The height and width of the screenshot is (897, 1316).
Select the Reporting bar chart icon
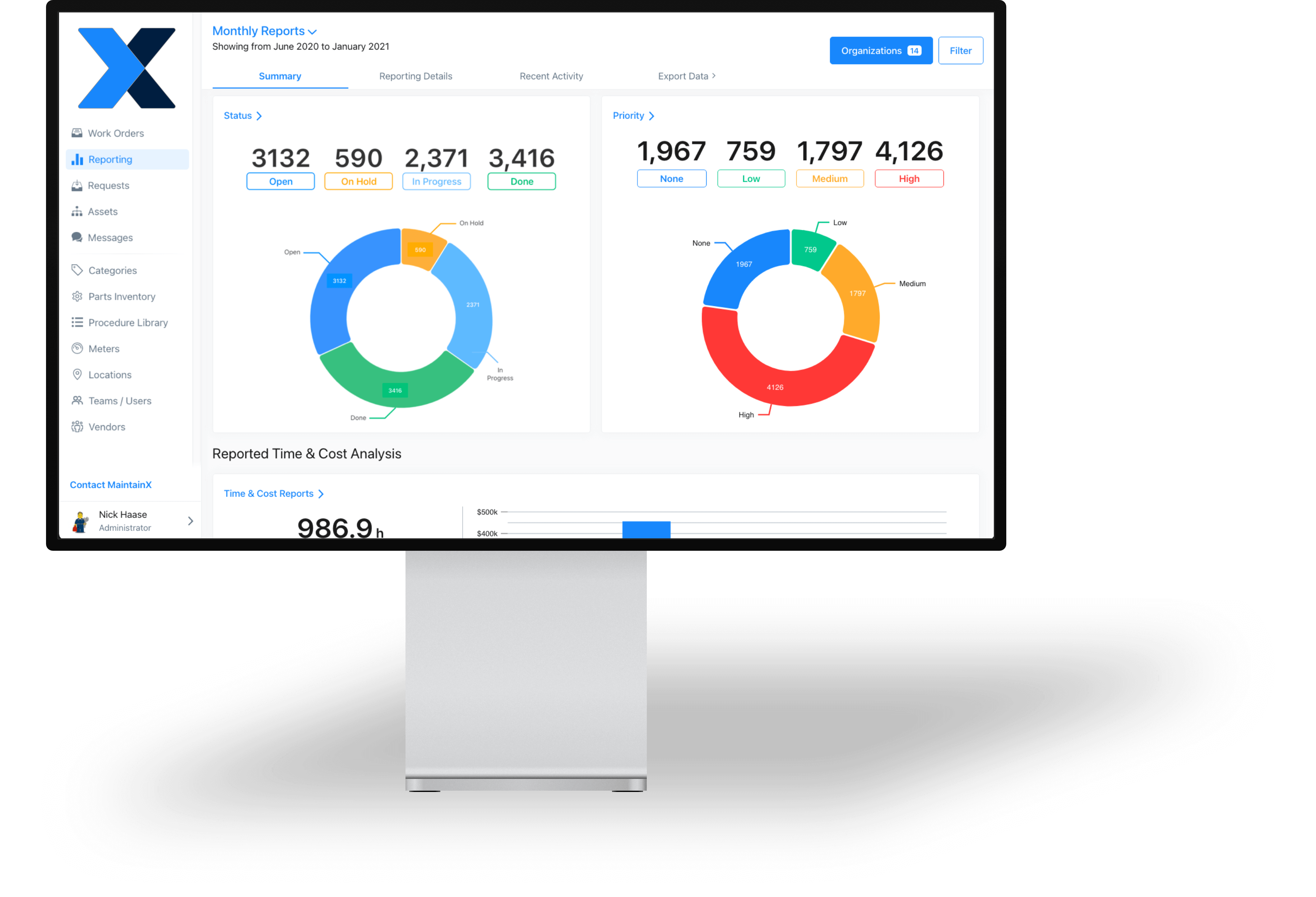tap(77, 159)
